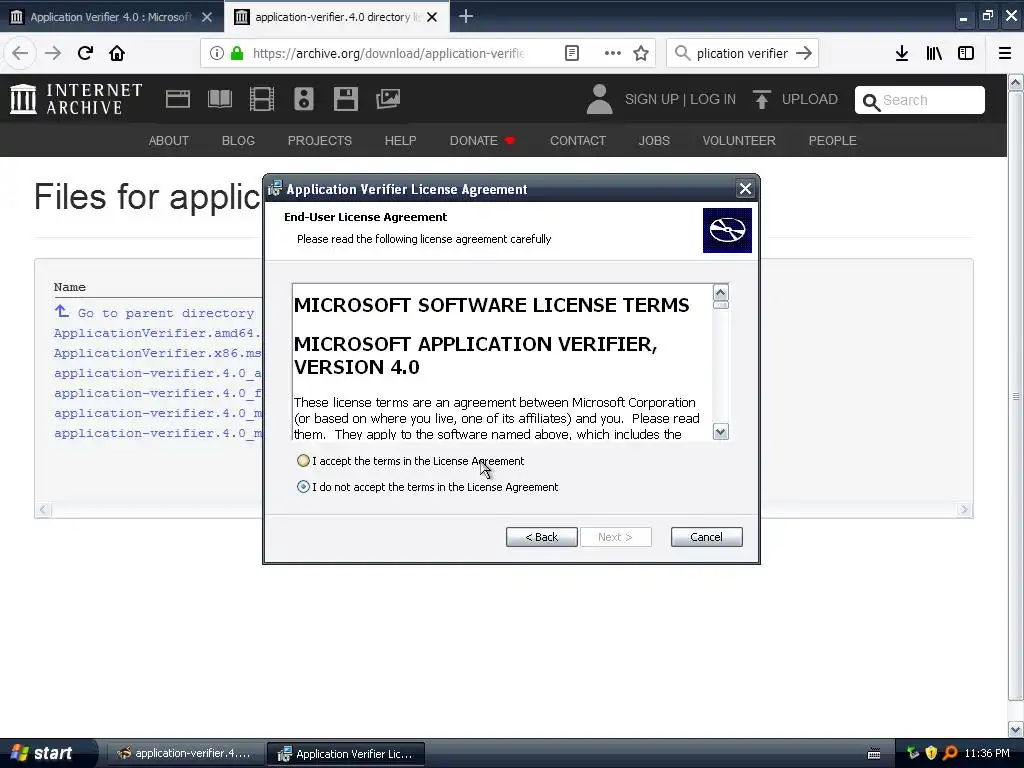Open the JOBS menu item

click(654, 140)
